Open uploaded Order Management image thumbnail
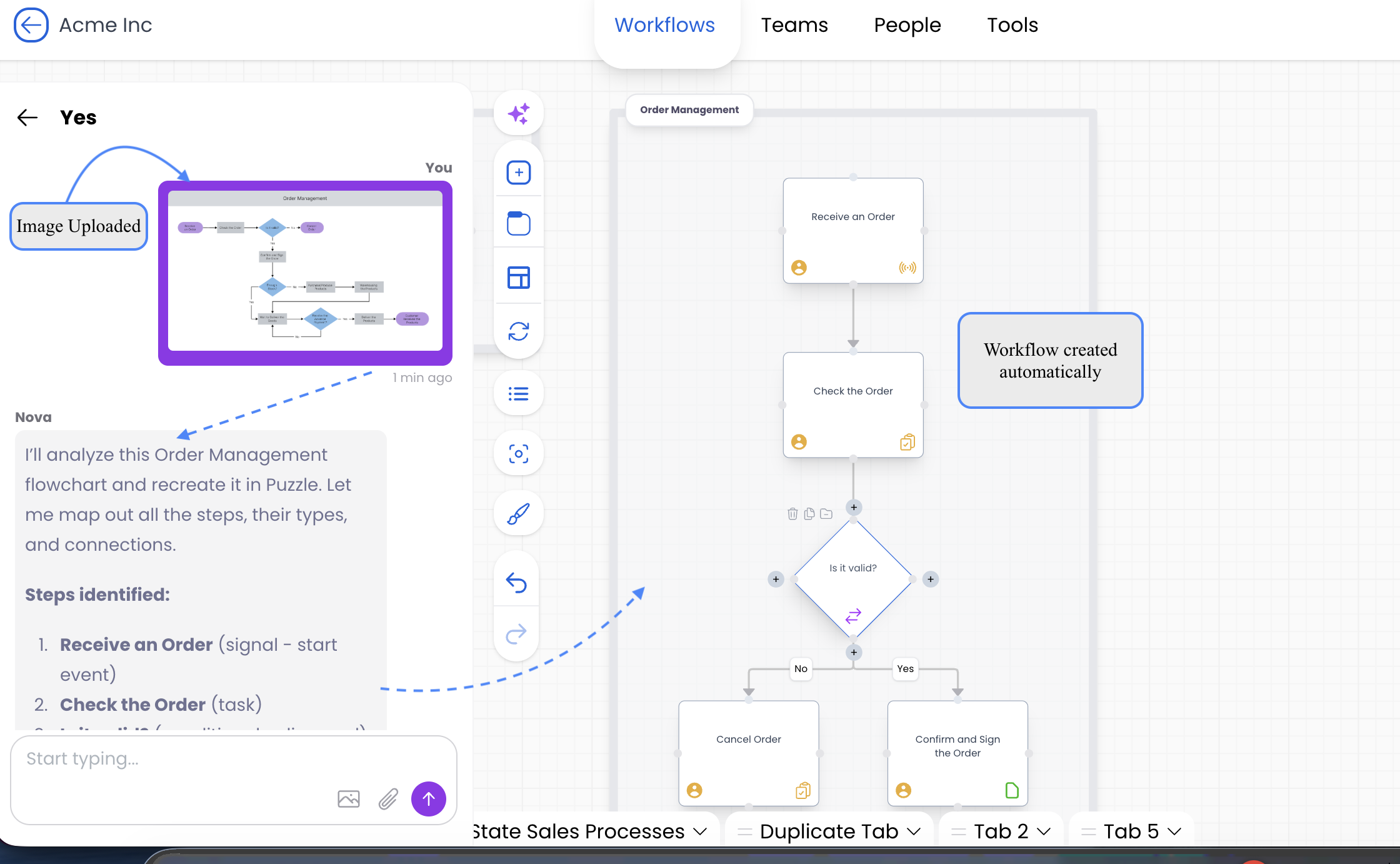This screenshot has width=1400, height=864. (x=305, y=273)
